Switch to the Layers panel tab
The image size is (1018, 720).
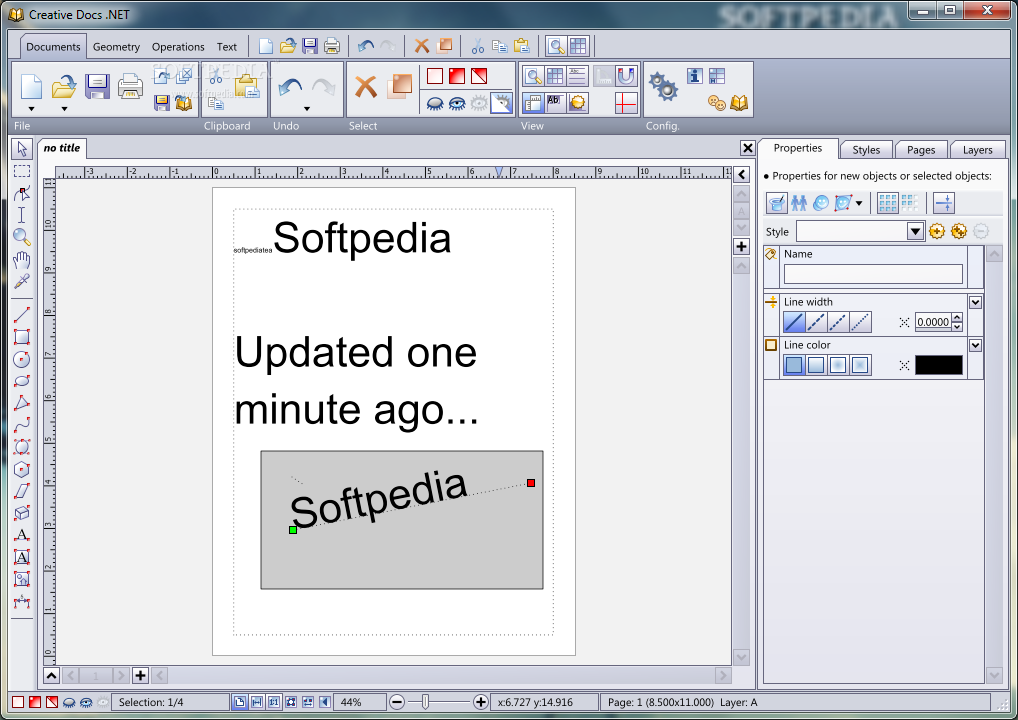point(978,150)
